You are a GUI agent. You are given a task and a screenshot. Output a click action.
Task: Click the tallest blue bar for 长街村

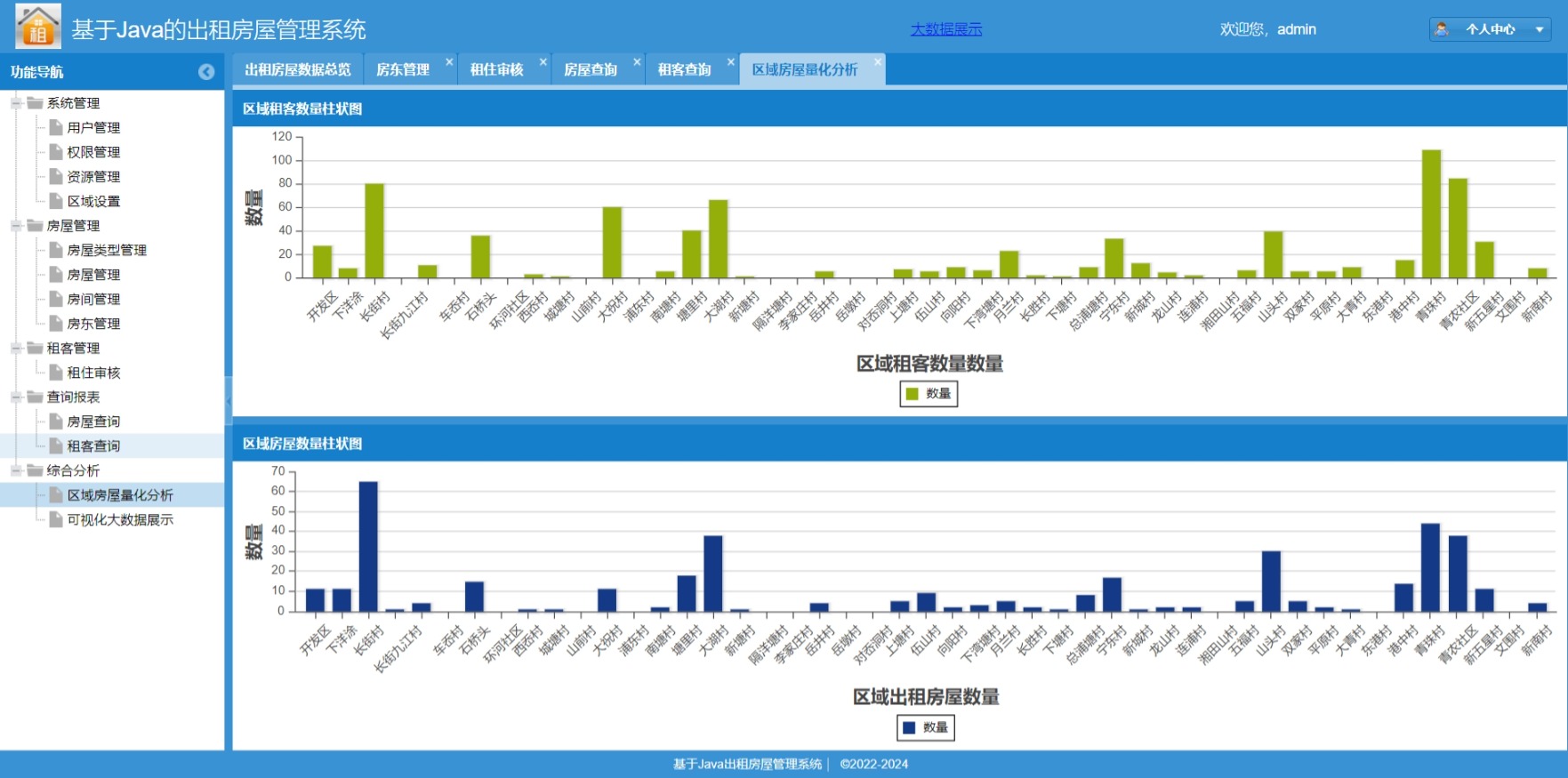[x=368, y=547]
